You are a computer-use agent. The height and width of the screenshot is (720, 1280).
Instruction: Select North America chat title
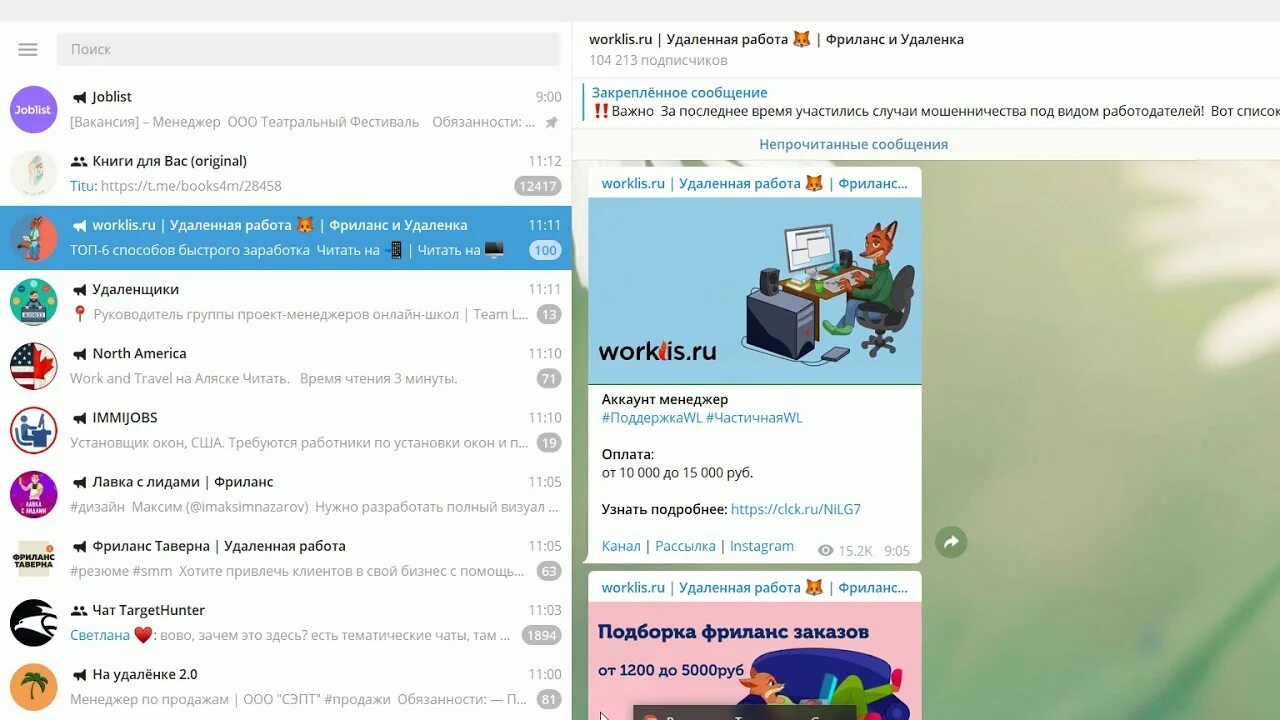139,353
